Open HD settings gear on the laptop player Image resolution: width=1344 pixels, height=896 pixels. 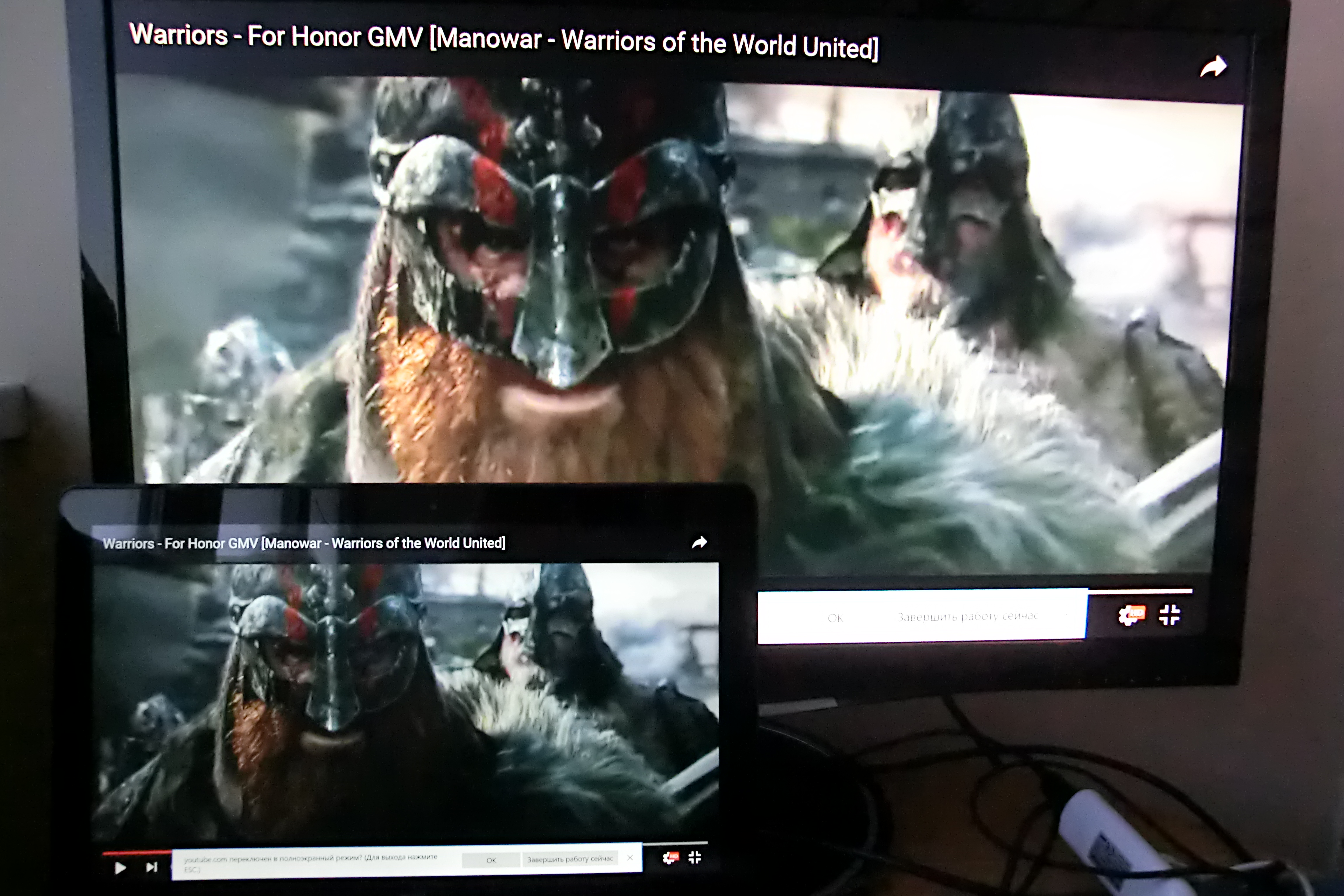coord(671,858)
